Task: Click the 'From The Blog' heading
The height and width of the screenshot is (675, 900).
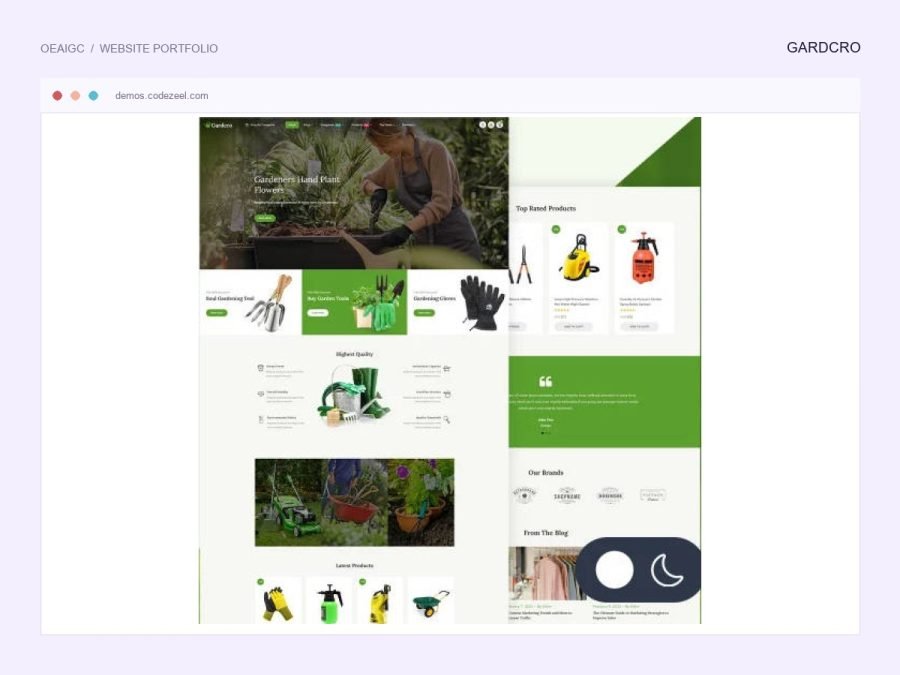Action: 546,533
